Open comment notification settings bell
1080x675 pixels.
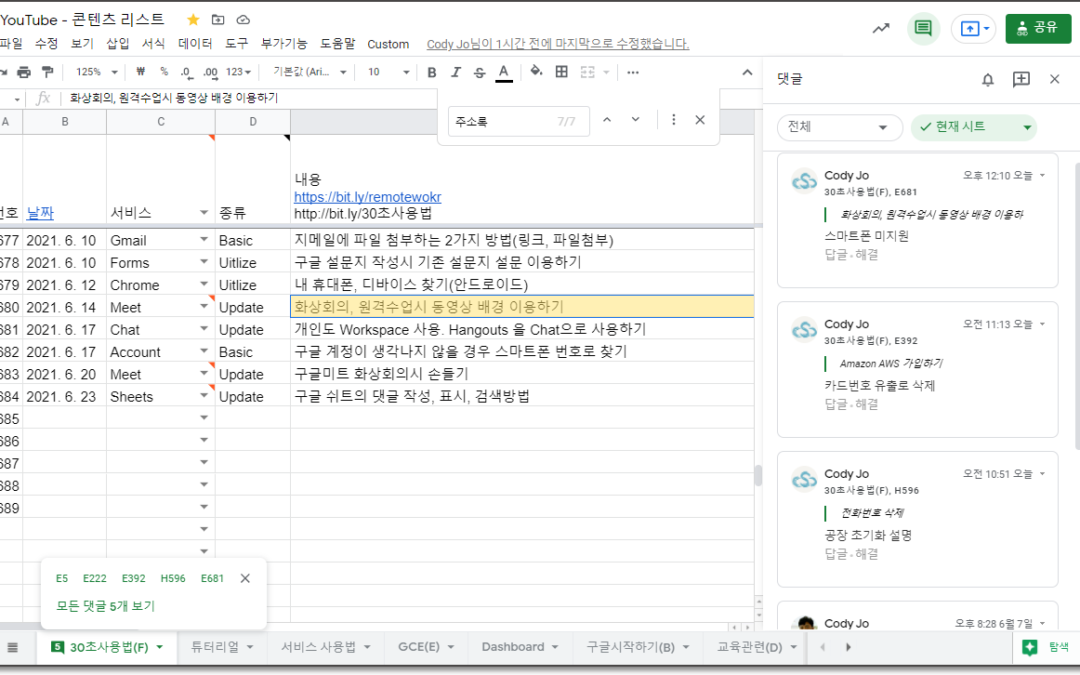[988, 79]
